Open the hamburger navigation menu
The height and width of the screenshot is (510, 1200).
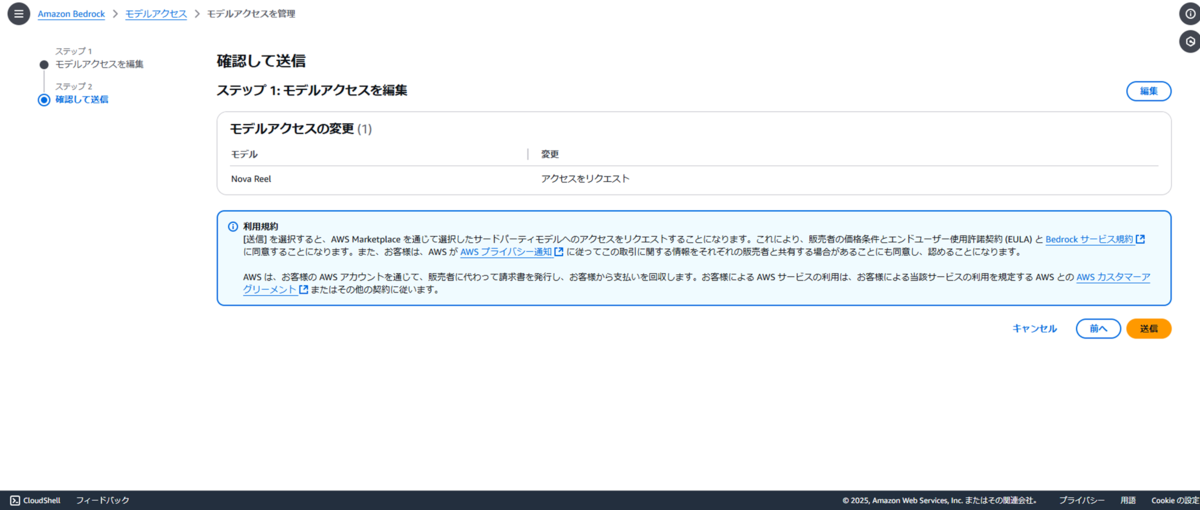tap(18, 14)
